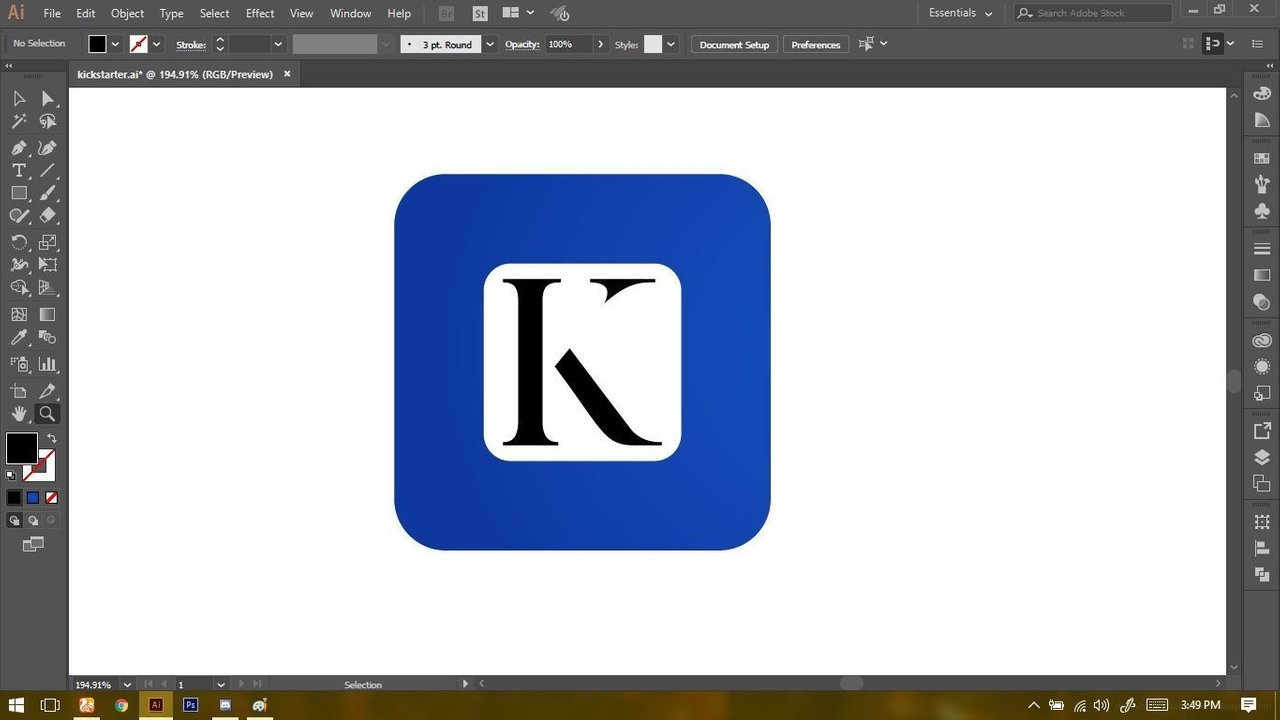Click the Document Setup button

pos(734,44)
